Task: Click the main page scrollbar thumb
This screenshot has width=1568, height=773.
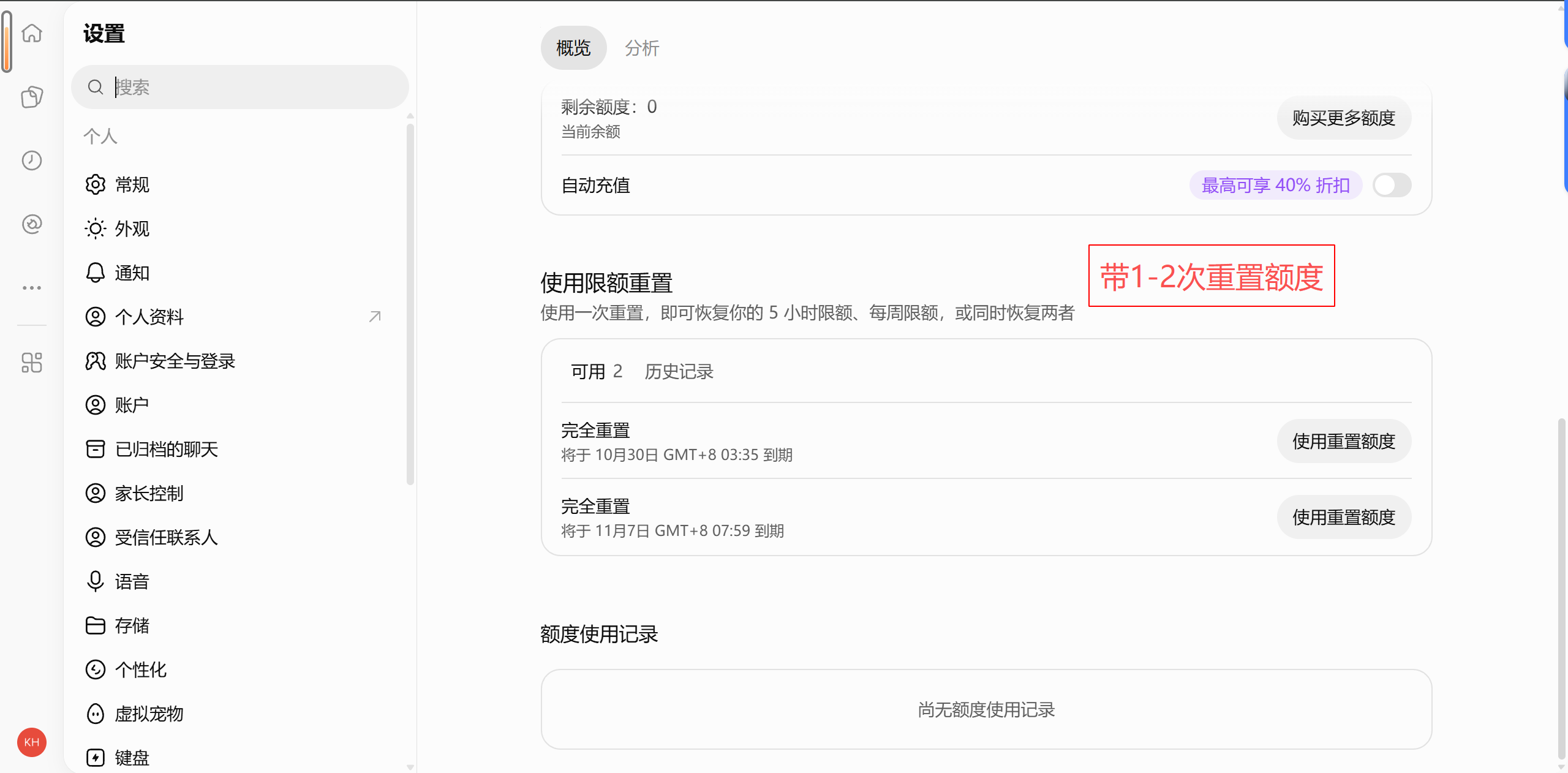Action: [x=1561, y=588]
